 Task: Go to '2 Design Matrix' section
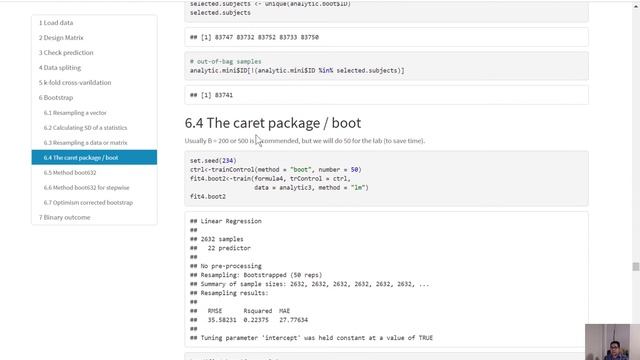coord(61,38)
